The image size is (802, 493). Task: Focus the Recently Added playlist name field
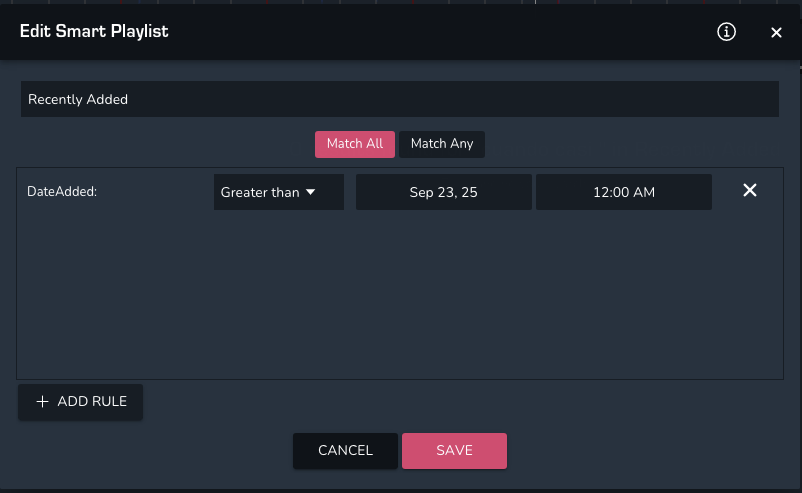[400, 100]
